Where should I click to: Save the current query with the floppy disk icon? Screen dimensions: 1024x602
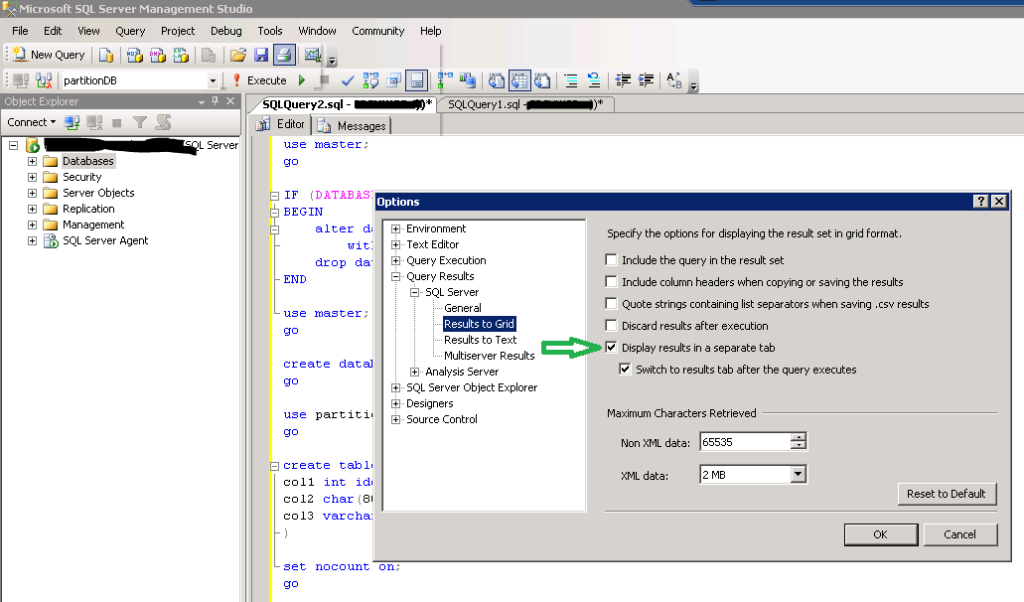(261, 55)
